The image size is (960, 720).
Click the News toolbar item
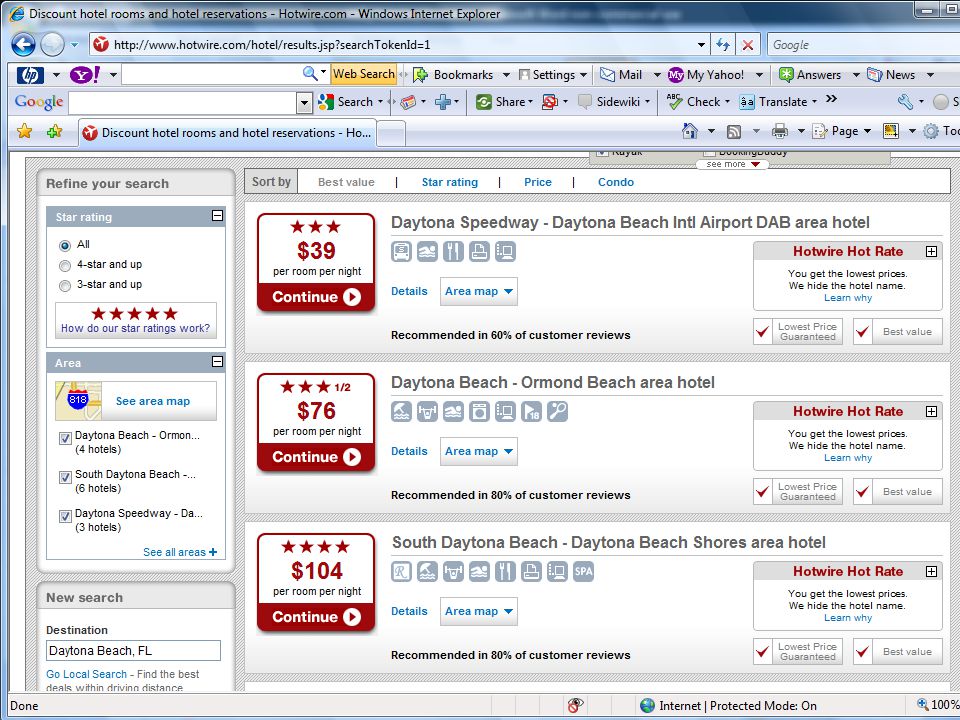[891, 75]
